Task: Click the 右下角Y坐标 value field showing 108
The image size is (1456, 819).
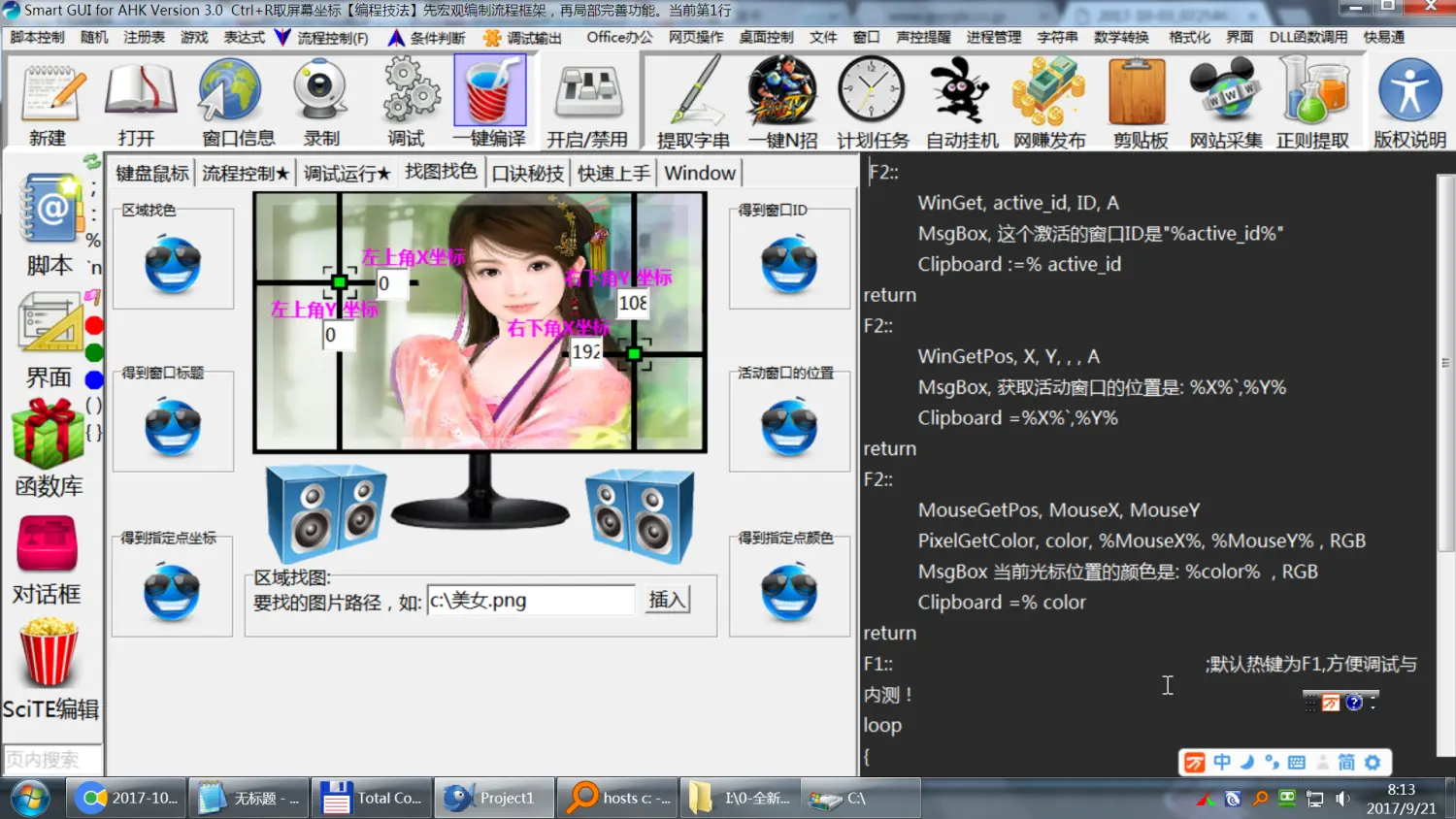Action: click(x=633, y=303)
